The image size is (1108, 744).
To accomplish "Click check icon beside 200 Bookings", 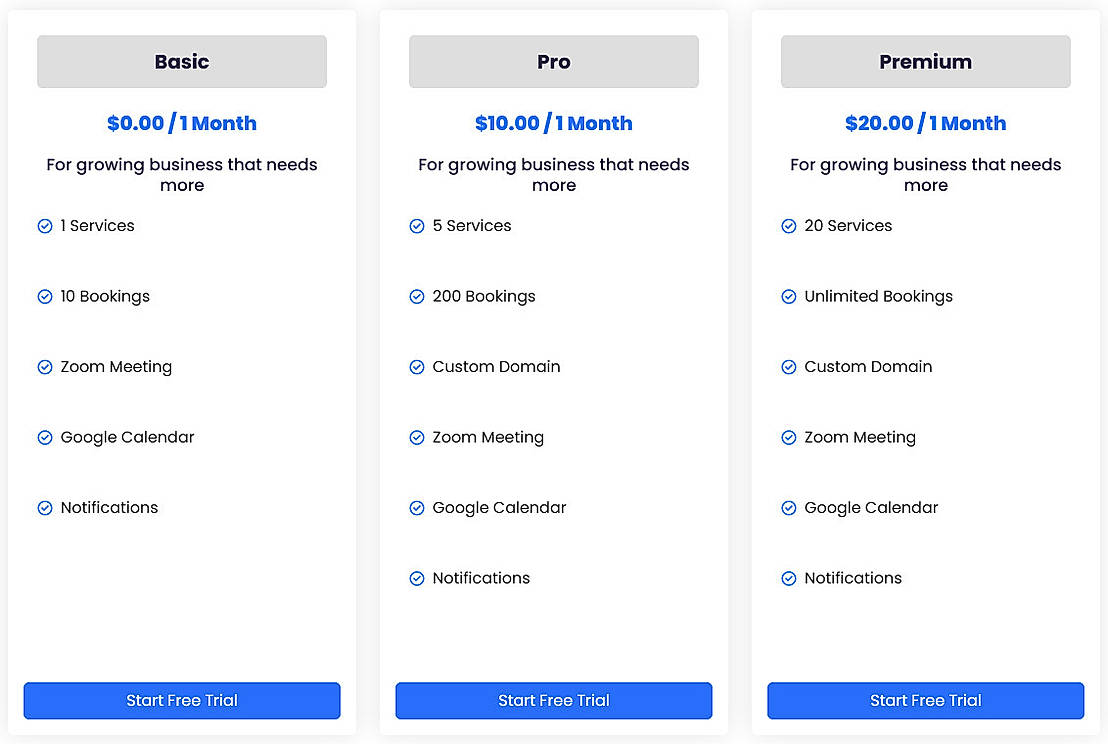I will [x=417, y=297].
